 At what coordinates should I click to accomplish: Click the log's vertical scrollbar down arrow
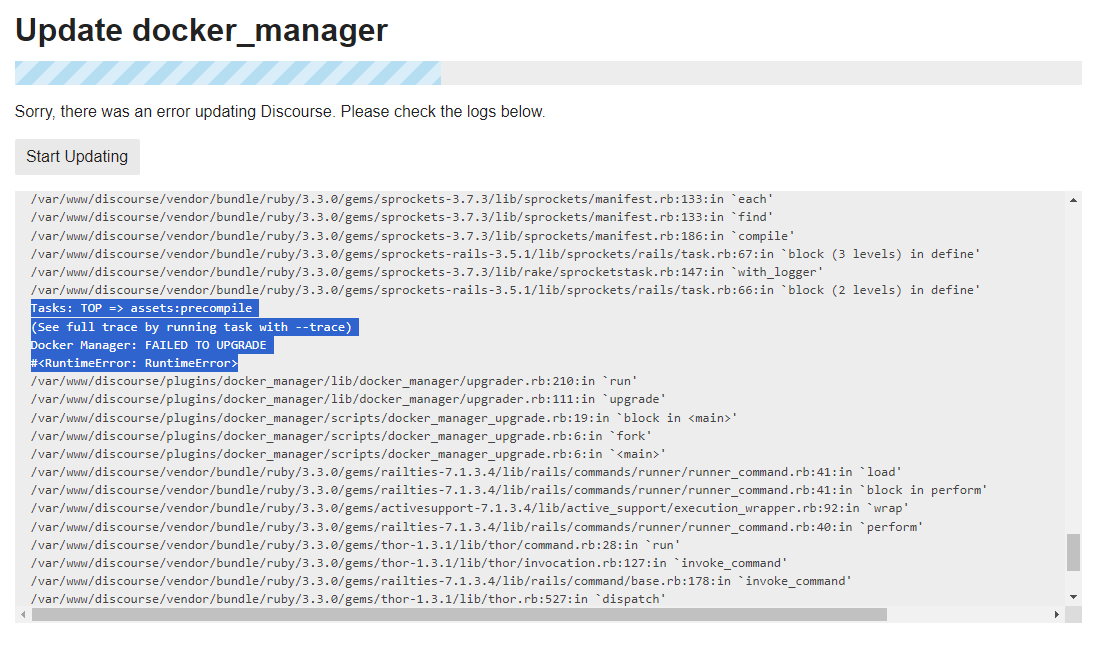coord(1073,597)
